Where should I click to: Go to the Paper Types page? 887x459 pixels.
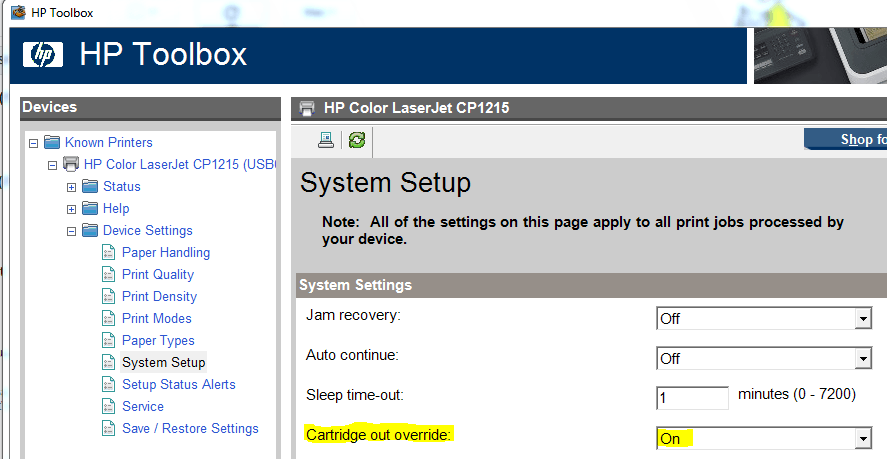tap(158, 340)
